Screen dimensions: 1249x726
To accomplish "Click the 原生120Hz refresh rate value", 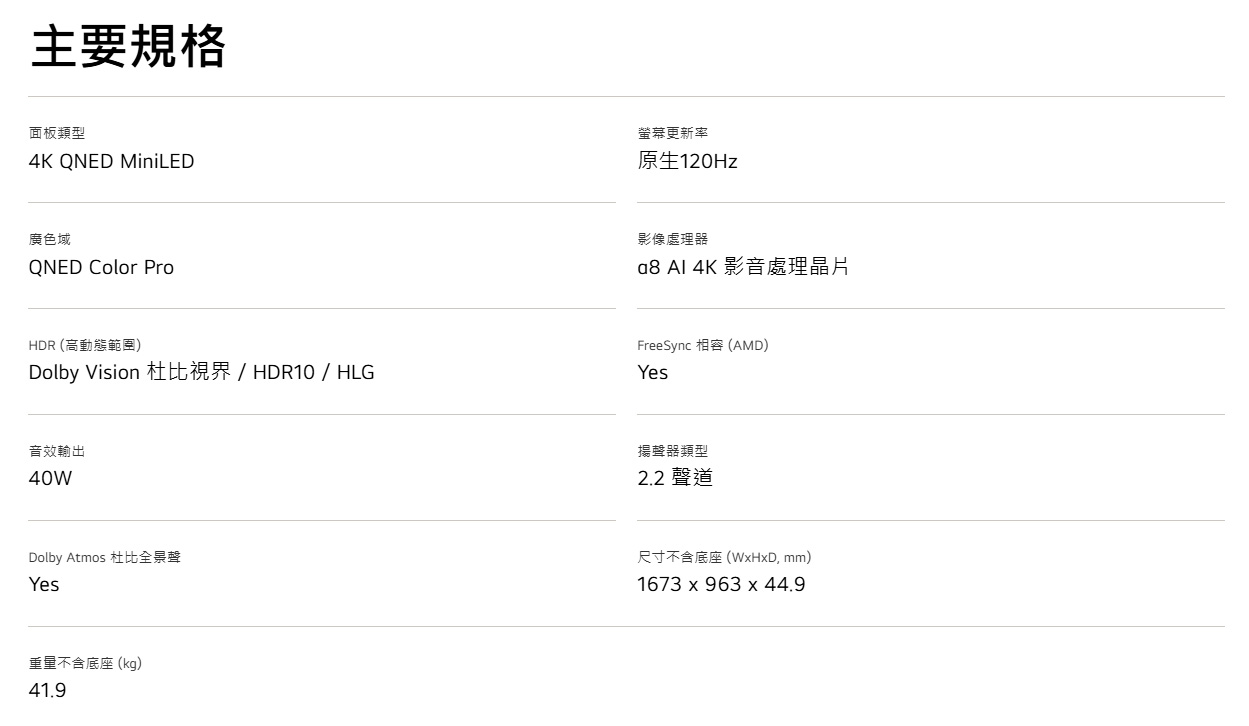I will point(687,161).
